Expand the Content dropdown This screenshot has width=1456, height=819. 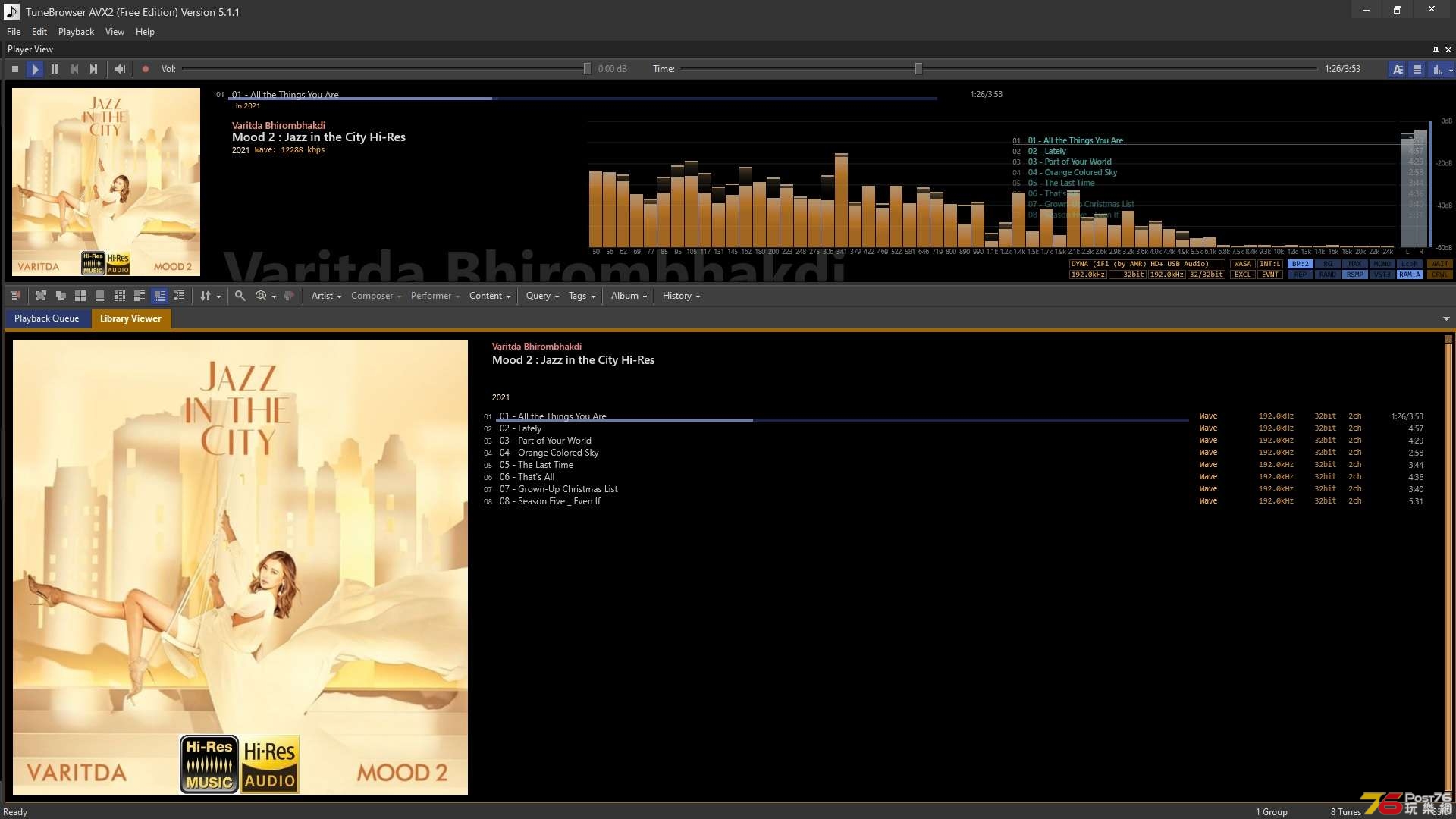click(x=489, y=296)
